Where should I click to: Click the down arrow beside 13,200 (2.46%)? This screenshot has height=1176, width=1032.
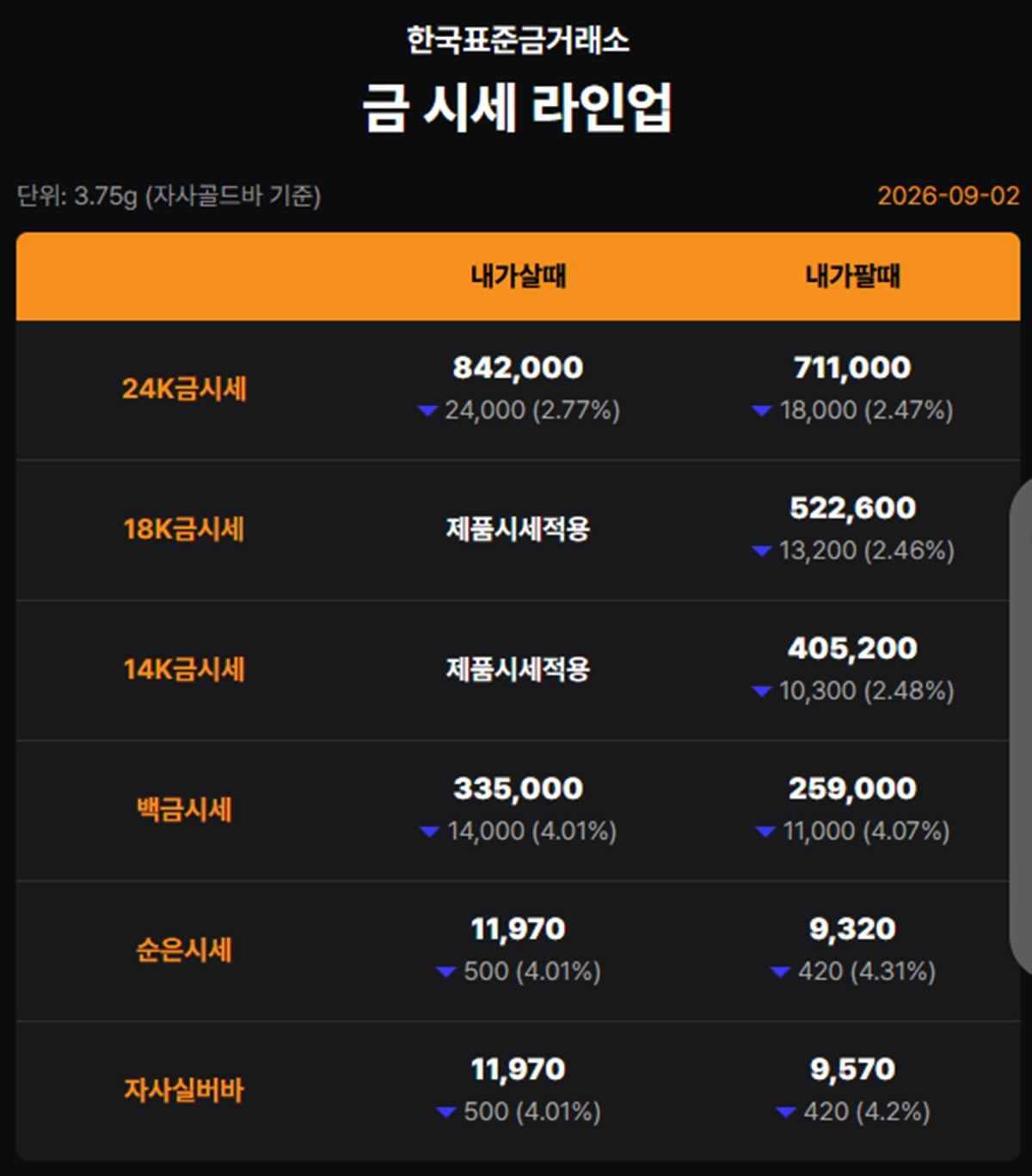coord(761,551)
